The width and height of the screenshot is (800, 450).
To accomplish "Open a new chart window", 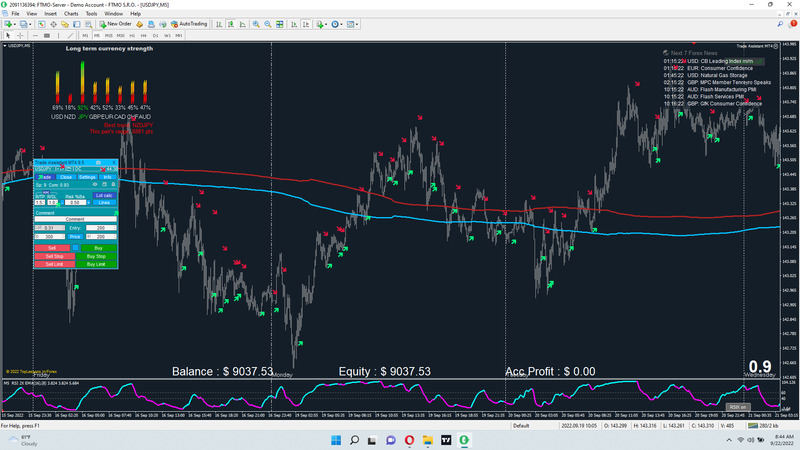I will pyautogui.click(x=8, y=24).
